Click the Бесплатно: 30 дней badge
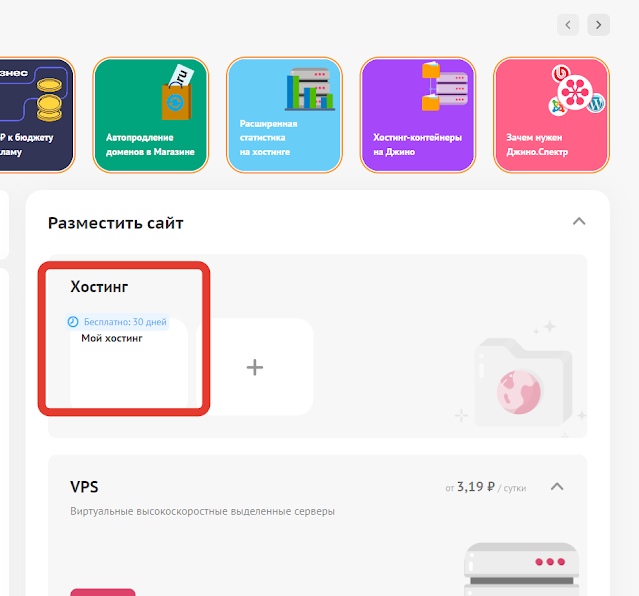639x596 pixels. pos(117,322)
